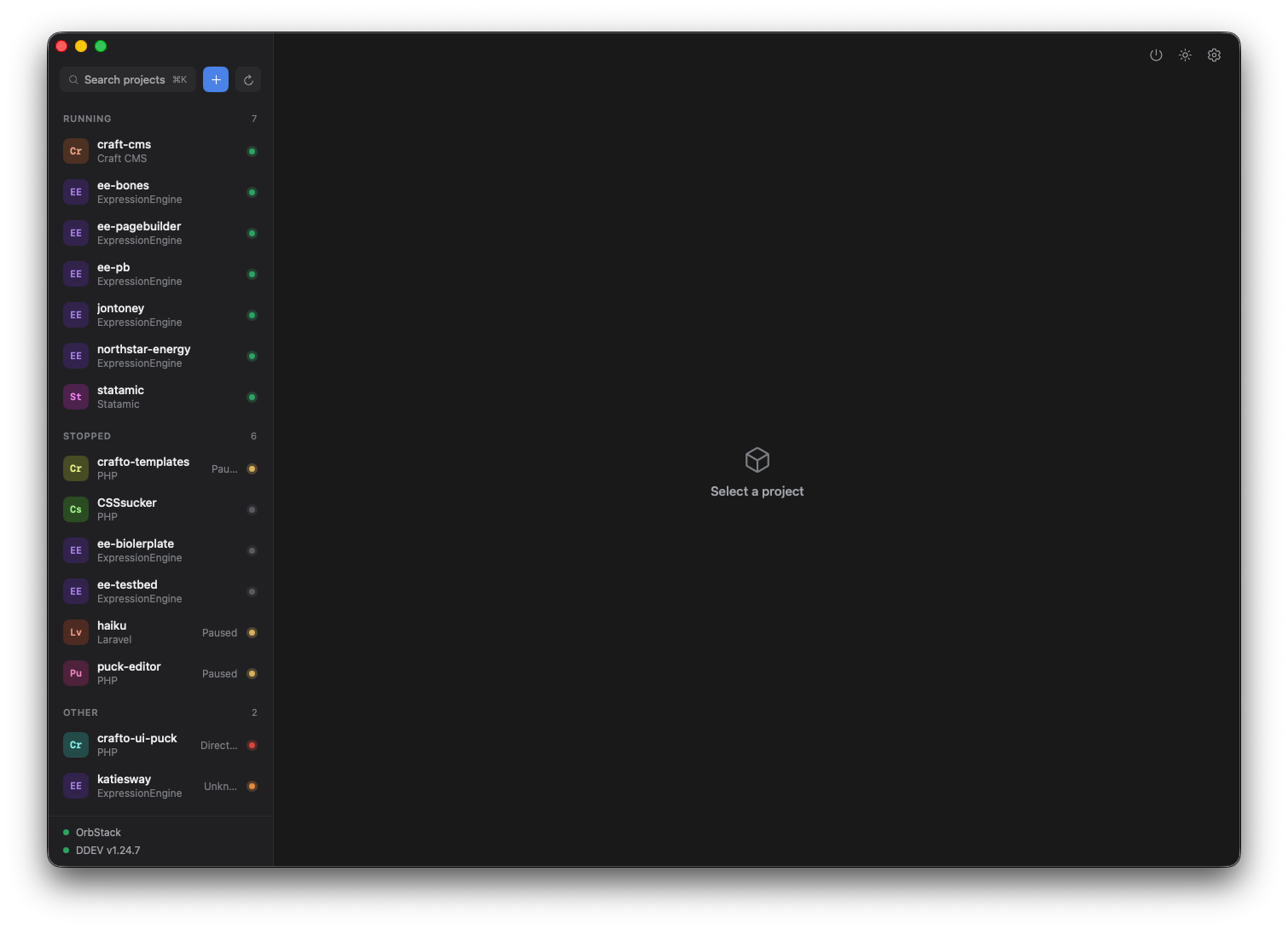This screenshot has height=930, width=1288.
Task: Click the Pu avatar icon of puck-editor
Action: [76, 673]
